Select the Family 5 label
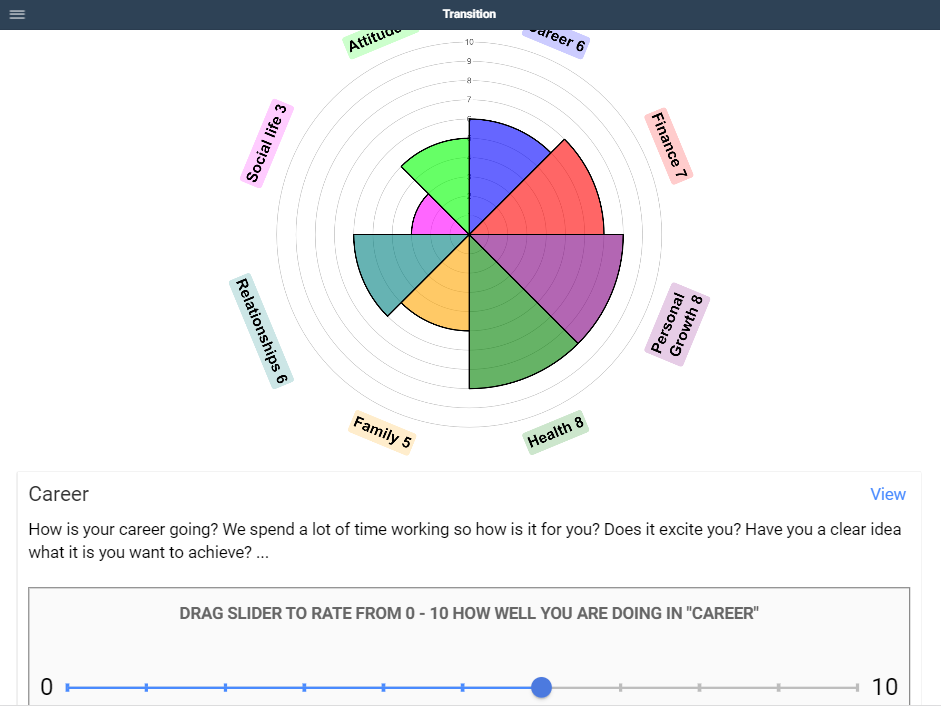This screenshot has width=941, height=706. point(381,432)
